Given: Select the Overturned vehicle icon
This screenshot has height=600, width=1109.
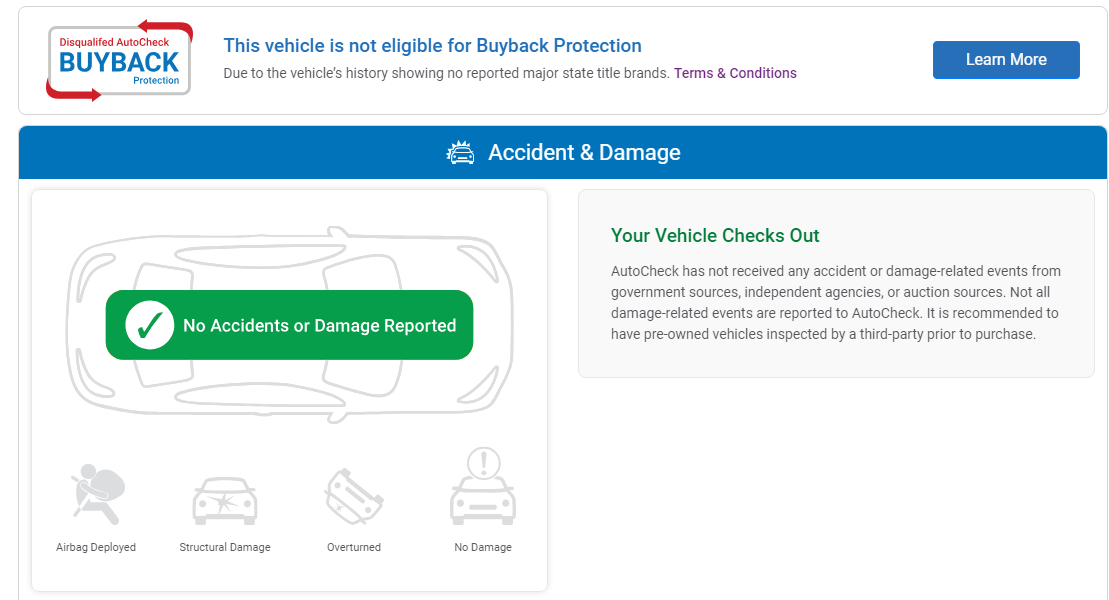Looking at the screenshot, I should point(354,496).
